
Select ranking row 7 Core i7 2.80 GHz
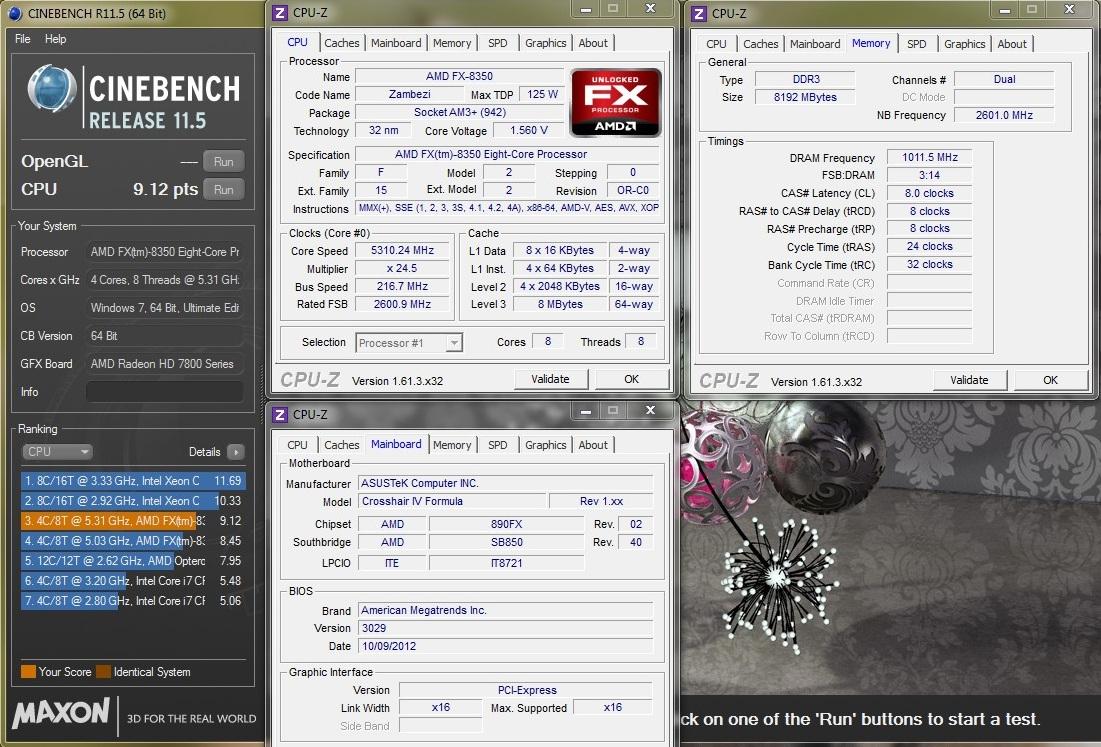coord(133,601)
